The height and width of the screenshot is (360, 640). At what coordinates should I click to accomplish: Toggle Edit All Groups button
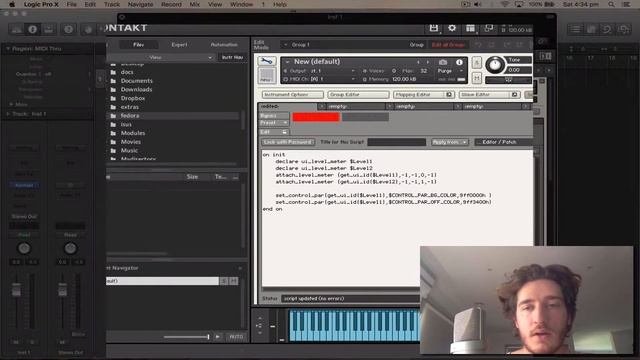[x=448, y=44]
